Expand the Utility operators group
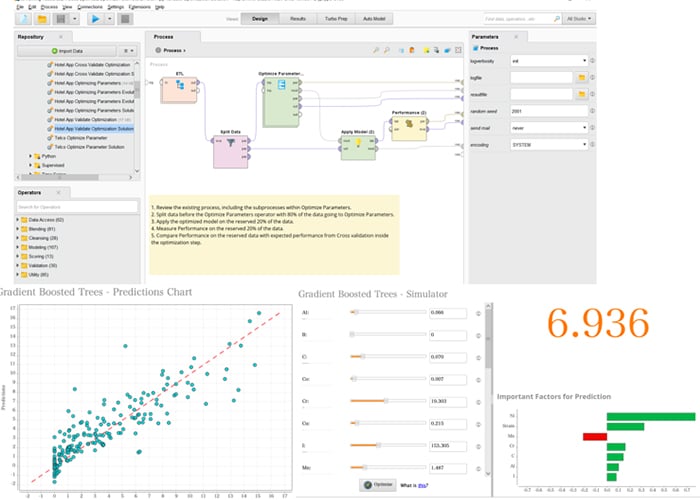Image resolution: width=700 pixels, height=500 pixels. (x=18, y=275)
